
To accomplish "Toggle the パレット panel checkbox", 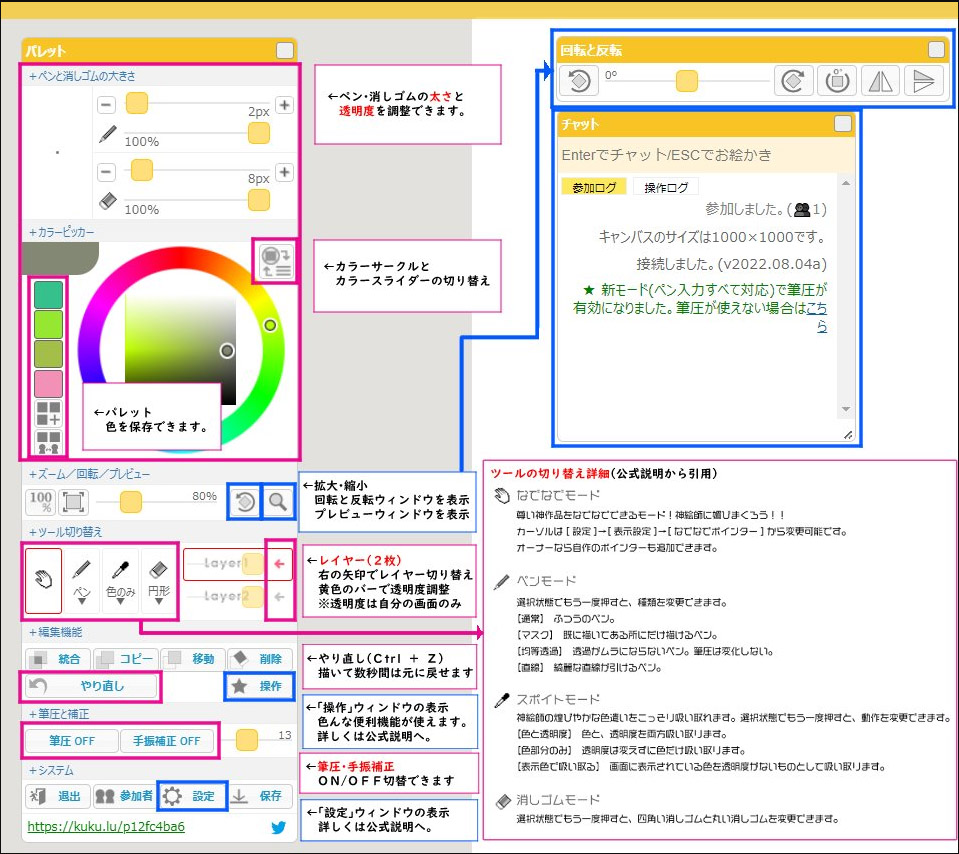I will [284, 51].
